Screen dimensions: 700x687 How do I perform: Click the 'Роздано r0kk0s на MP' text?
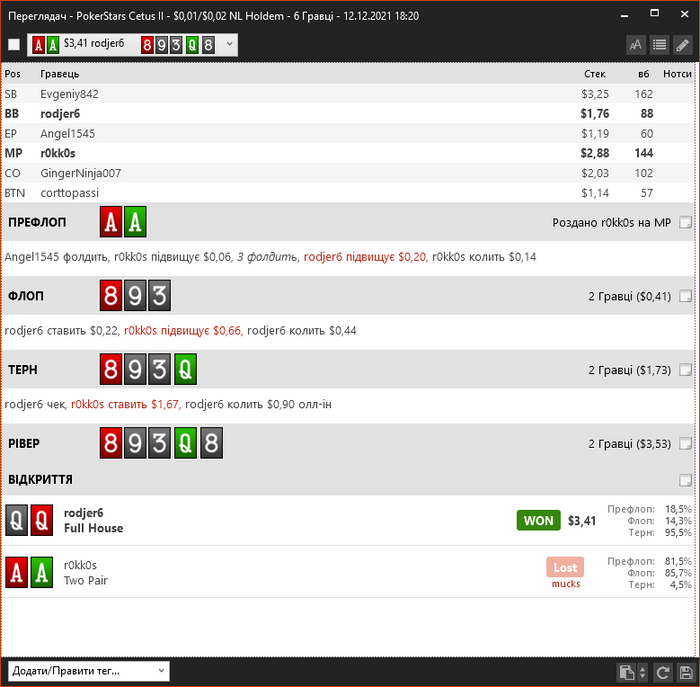(x=611, y=222)
